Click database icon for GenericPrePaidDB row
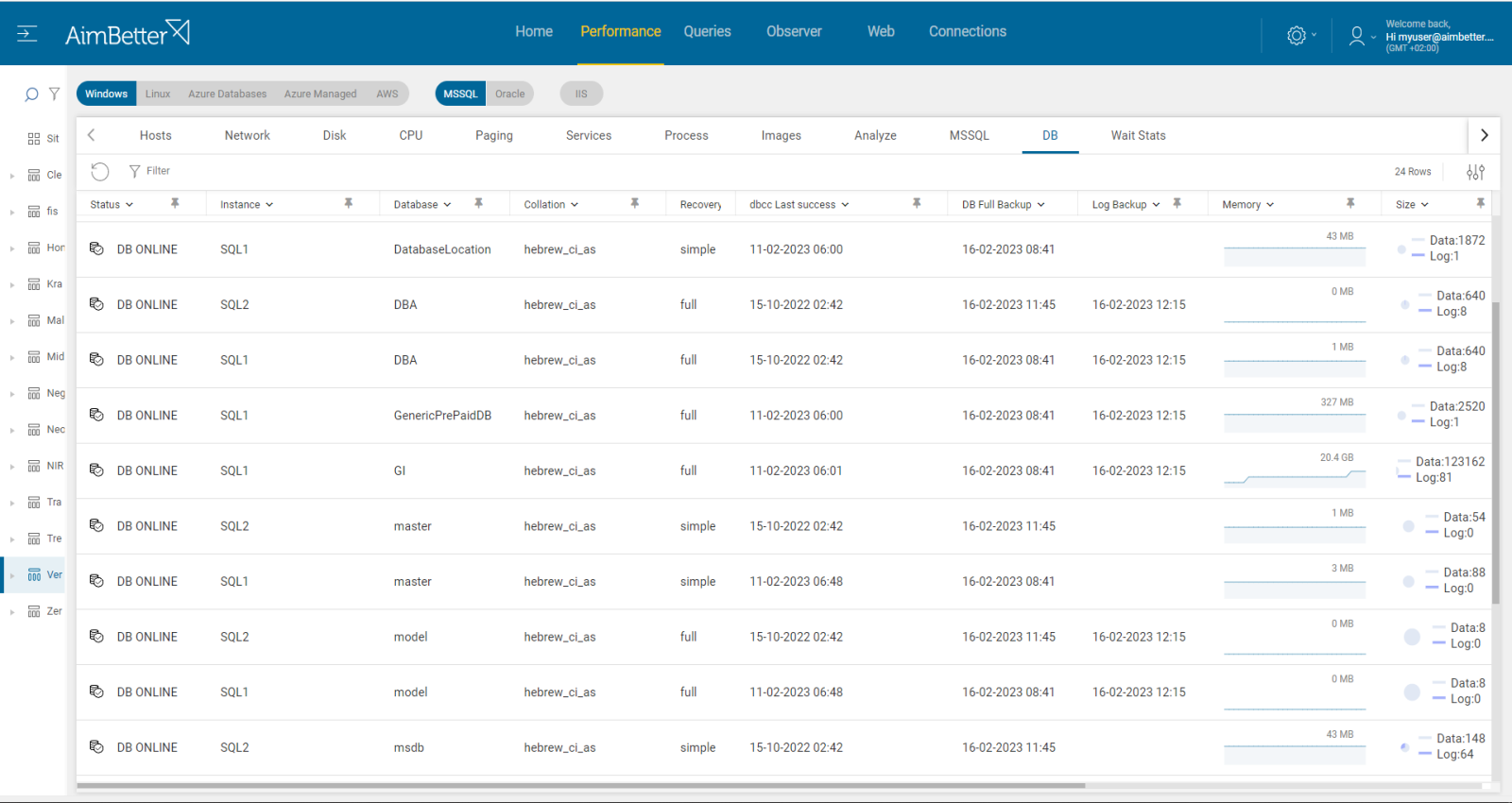Viewport: 1512px width, 803px height. click(96, 415)
